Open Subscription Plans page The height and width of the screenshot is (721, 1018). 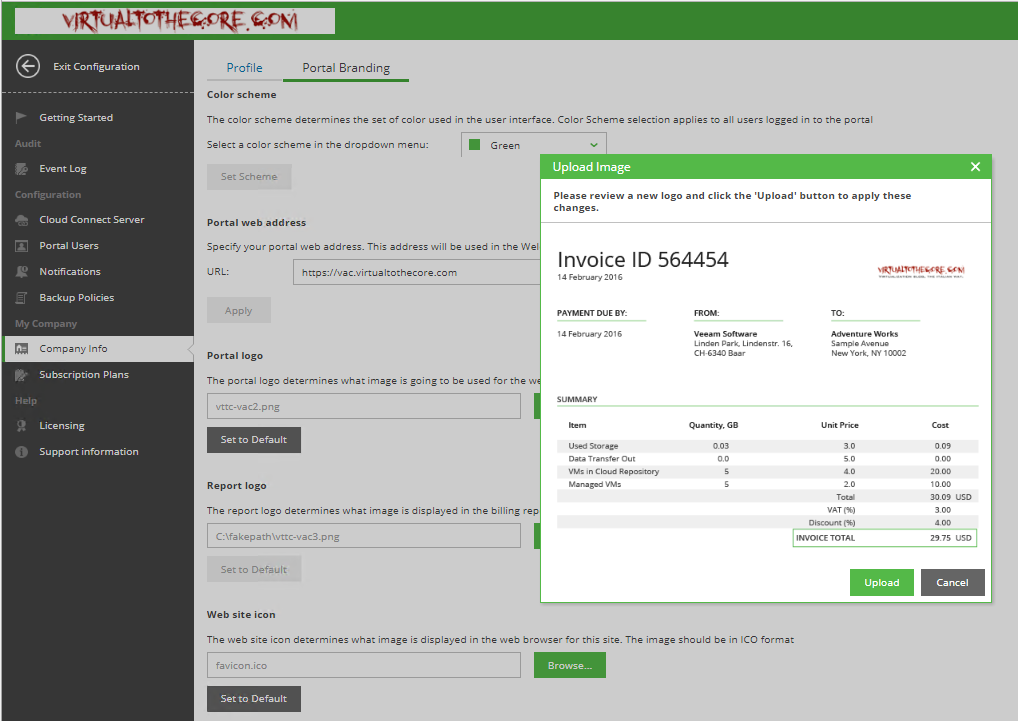84,375
